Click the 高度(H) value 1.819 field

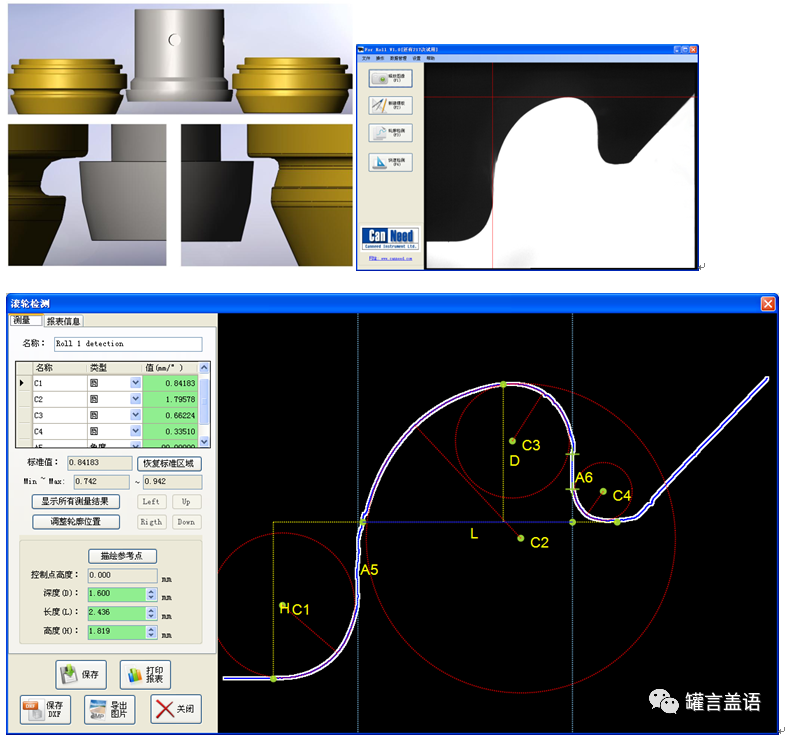click(117, 632)
